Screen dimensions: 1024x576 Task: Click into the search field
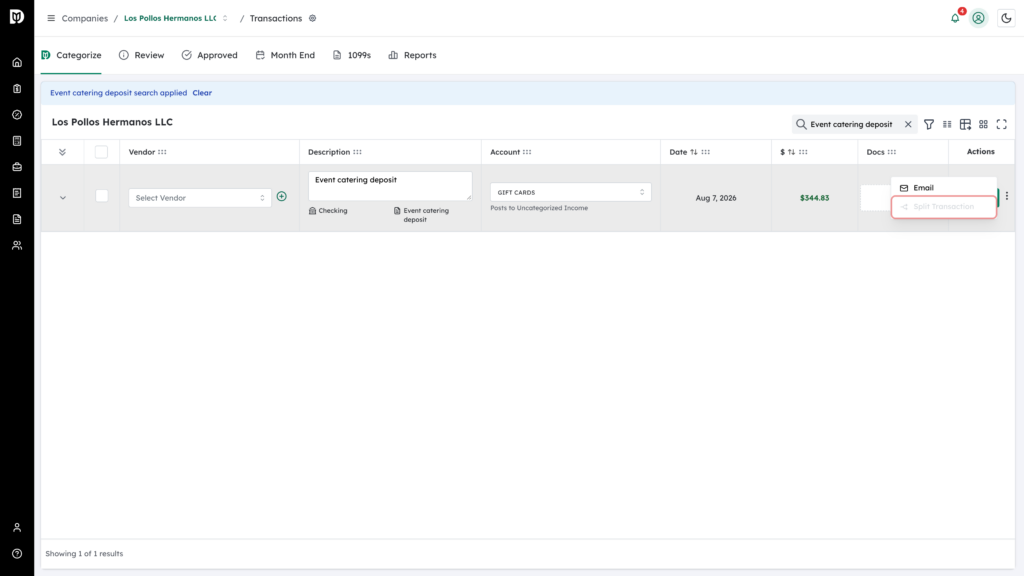click(x=852, y=124)
